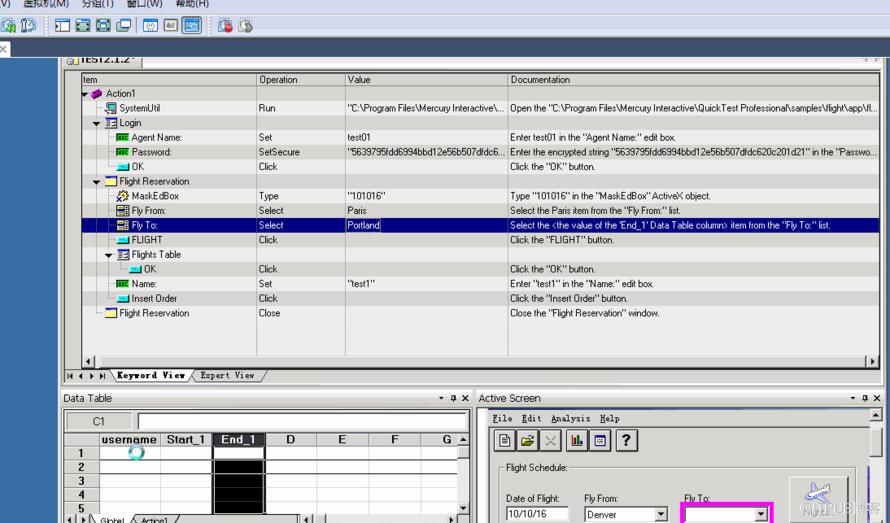
Task: Click down arrow of Data Table vertical scrollbar
Action: coord(464,508)
